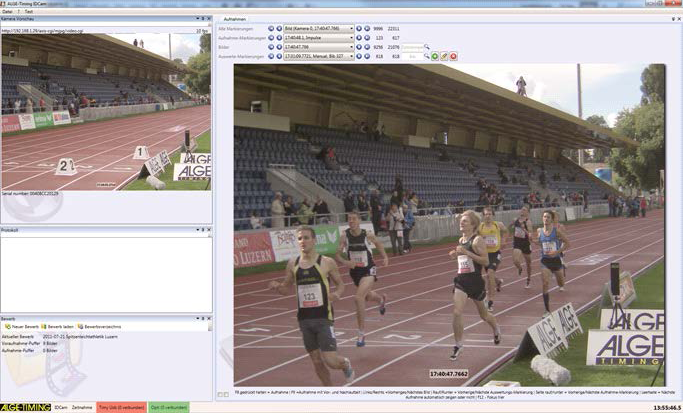Image resolution: width=683 pixels, height=413 pixels.
Task: Click the magnifier search icon in Bilder row
Action: (427, 47)
